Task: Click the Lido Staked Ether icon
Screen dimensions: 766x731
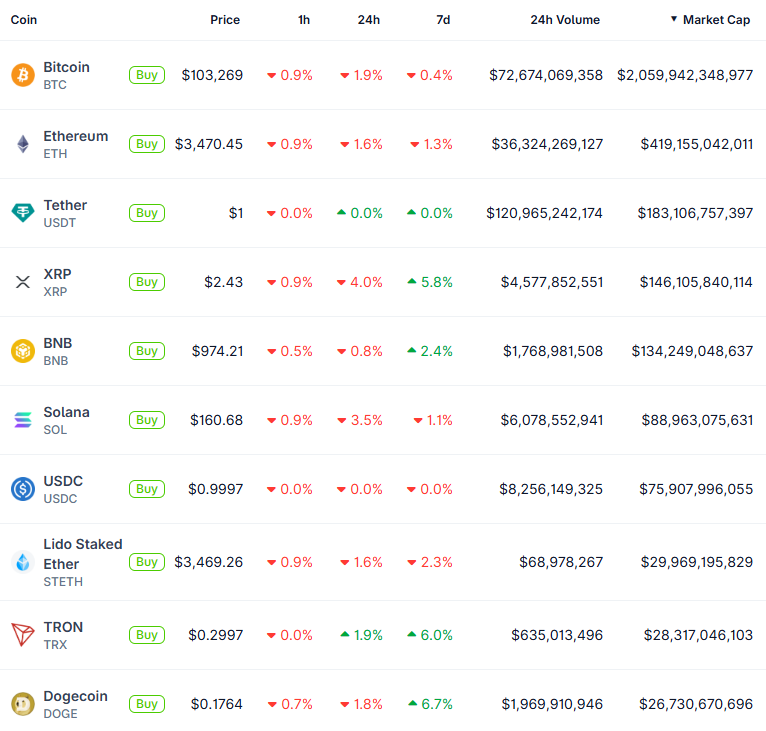Action: (x=22, y=562)
